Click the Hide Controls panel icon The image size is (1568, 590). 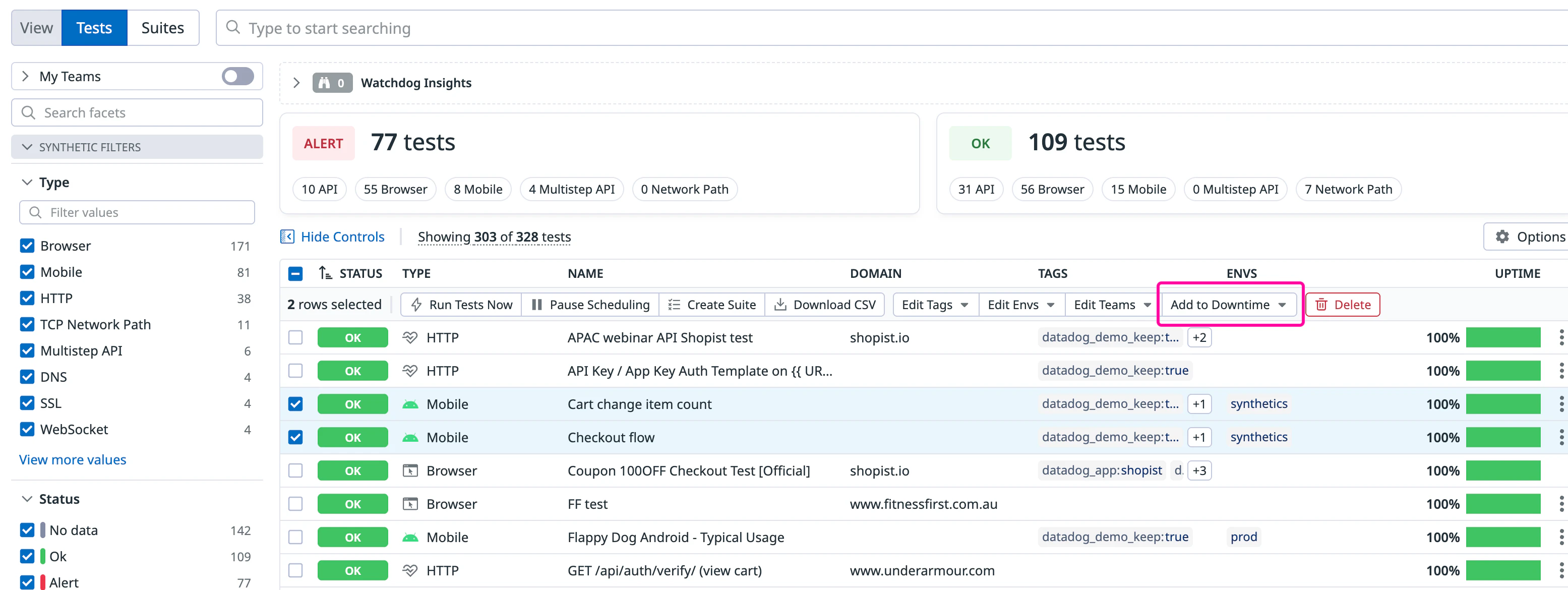tap(287, 237)
